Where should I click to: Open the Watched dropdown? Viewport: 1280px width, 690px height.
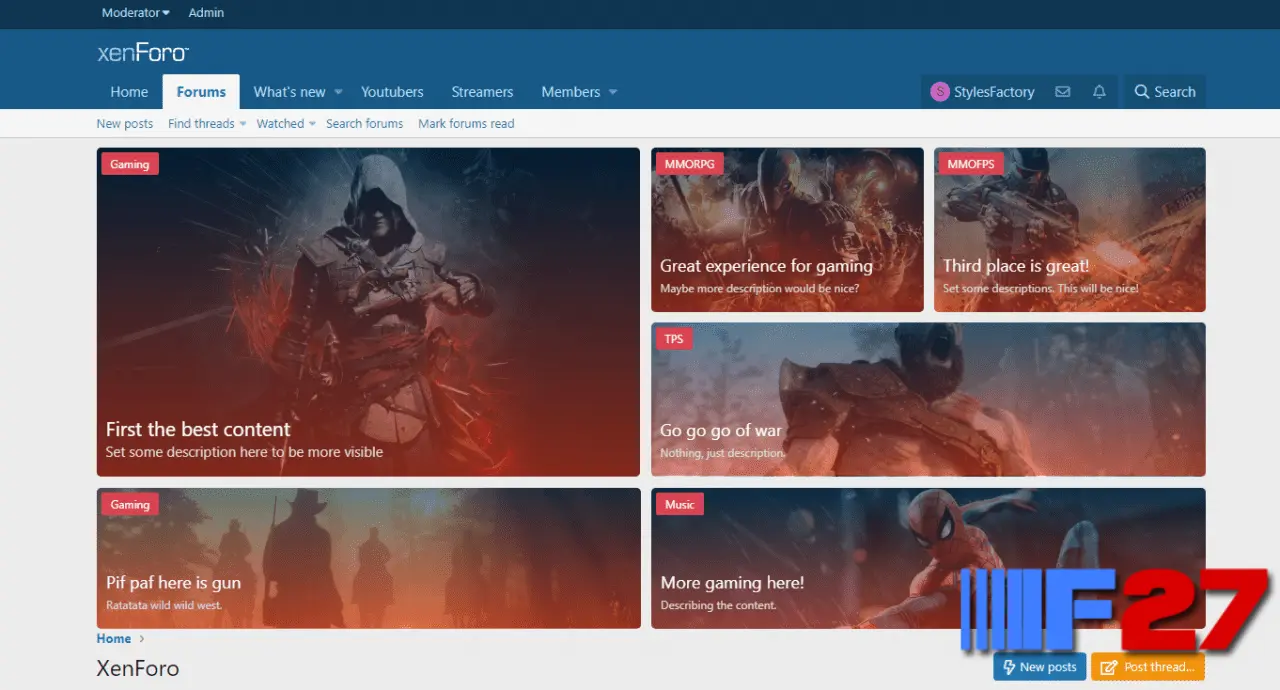pyautogui.click(x=286, y=124)
